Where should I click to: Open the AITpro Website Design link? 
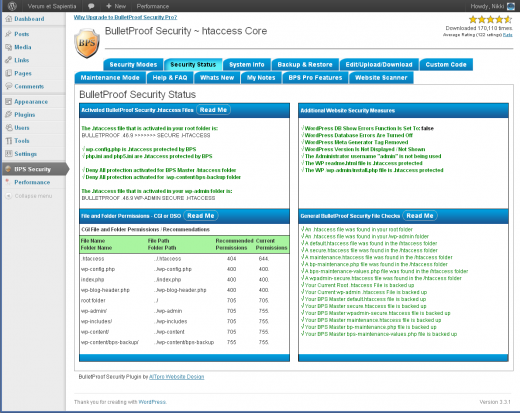tap(177, 377)
